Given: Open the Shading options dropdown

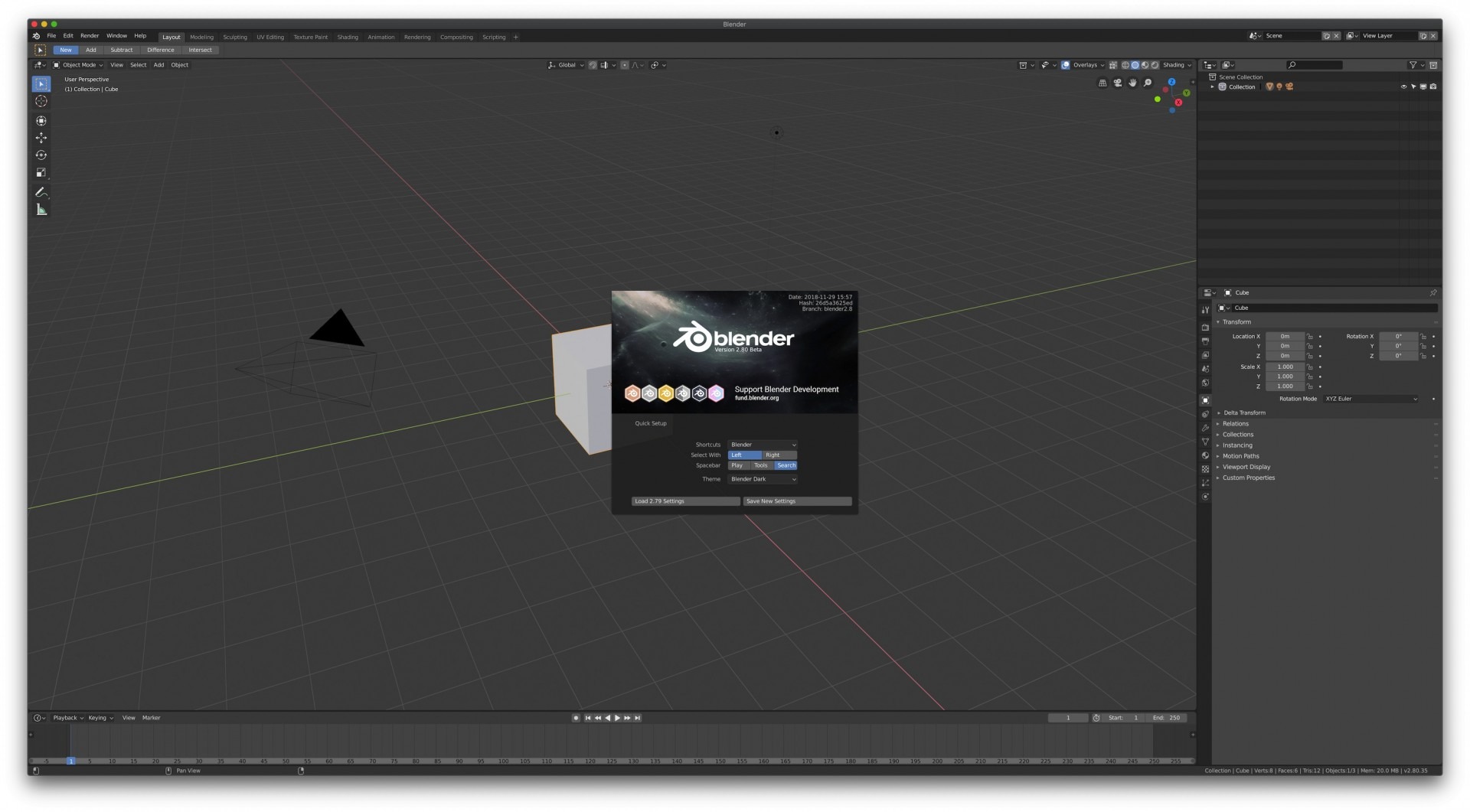Looking at the screenshot, I should 1177,65.
